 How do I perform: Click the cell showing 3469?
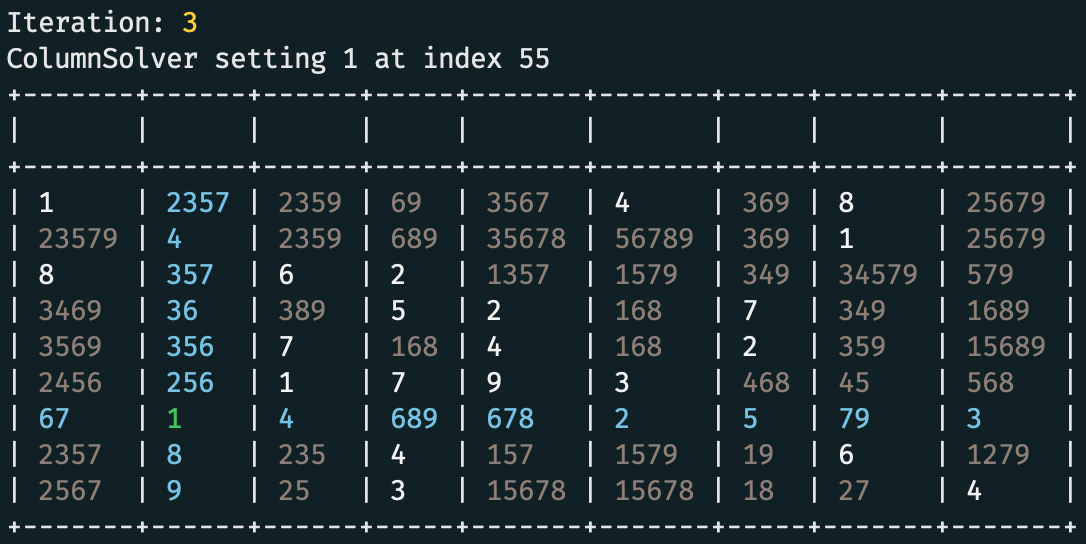[x=70, y=310]
